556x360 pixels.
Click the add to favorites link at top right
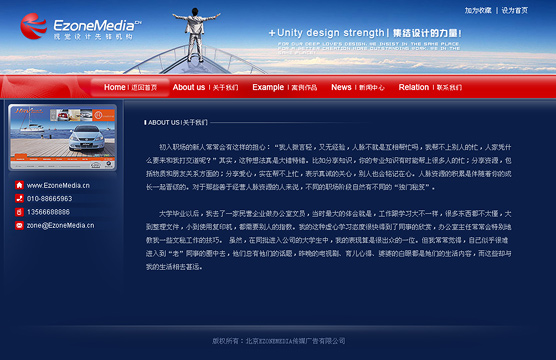pyautogui.click(x=478, y=10)
